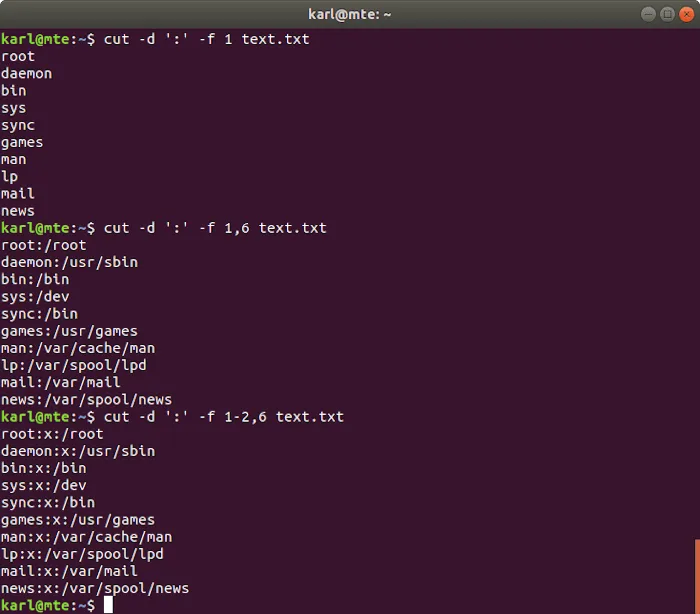Minimize the karl@mte terminal window
The width and height of the screenshot is (700, 614).
pos(648,14)
